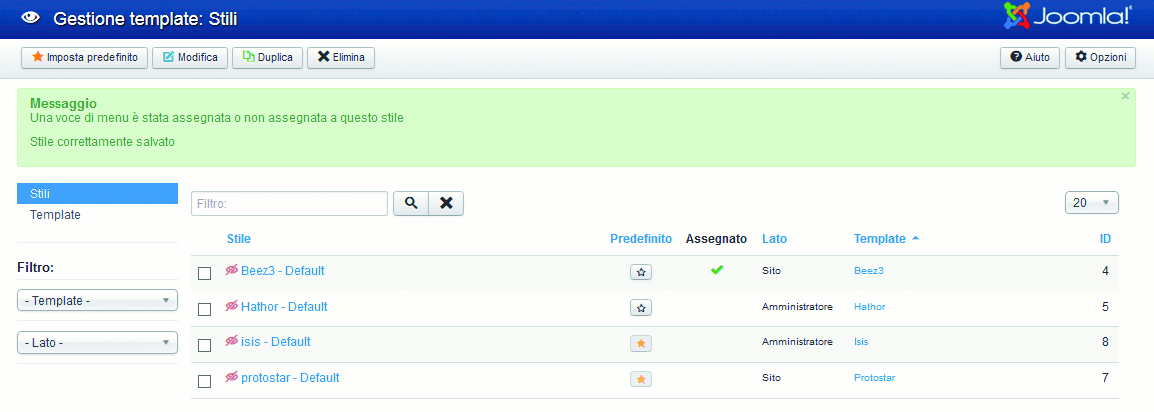Dismiss the green Messaggio alert
Image resolution: width=1154 pixels, height=412 pixels.
point(1125,96)
